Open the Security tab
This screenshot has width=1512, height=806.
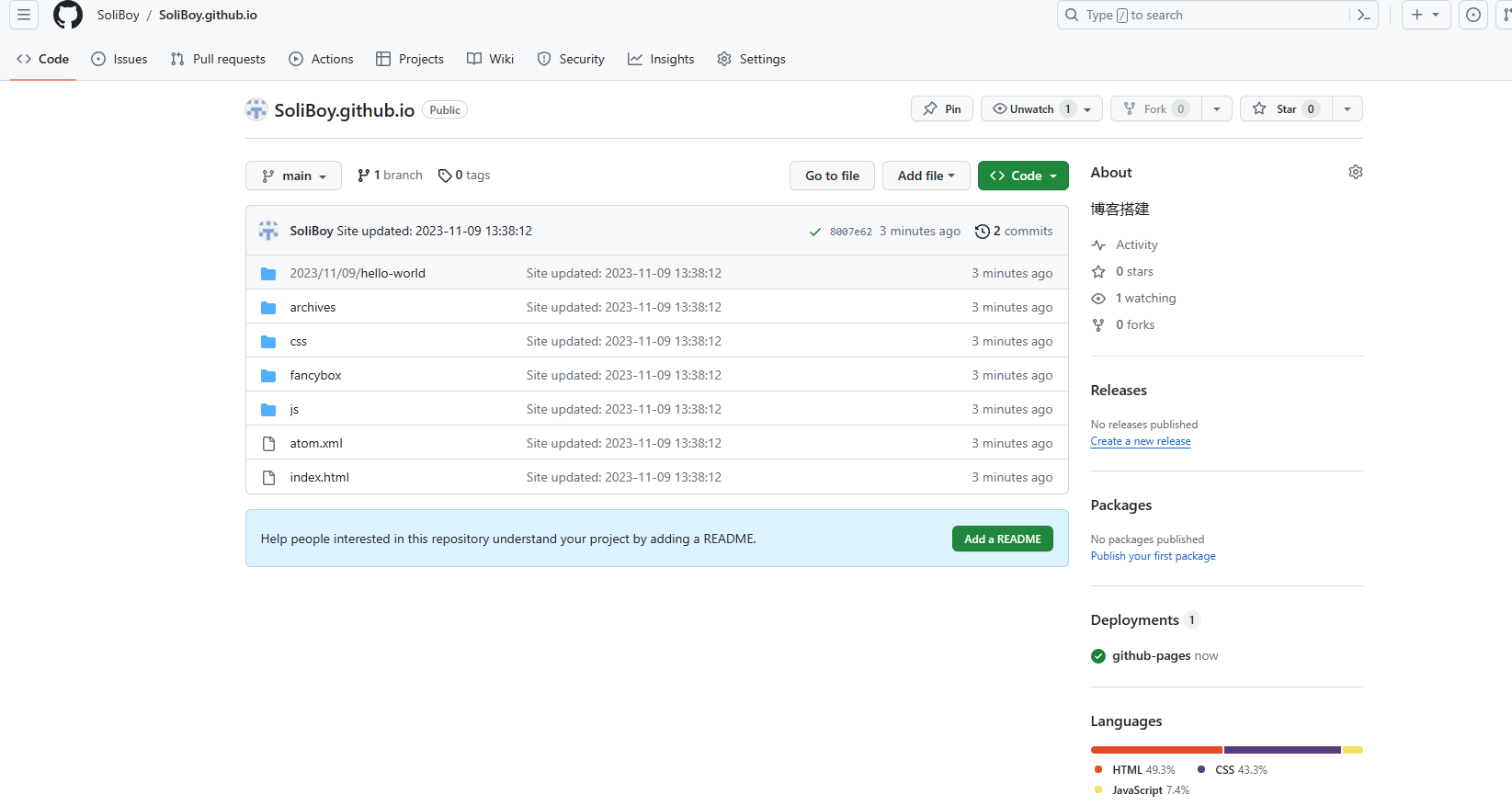571,59
